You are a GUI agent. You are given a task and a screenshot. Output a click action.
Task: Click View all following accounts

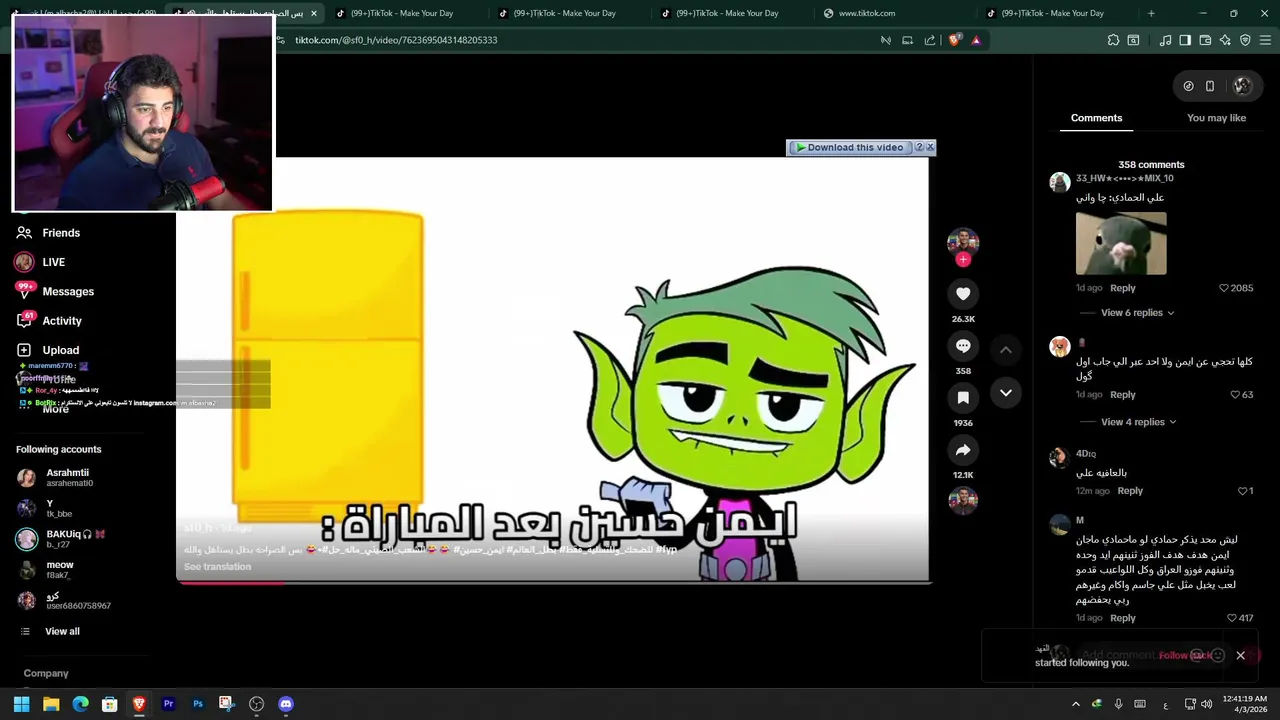62,632
